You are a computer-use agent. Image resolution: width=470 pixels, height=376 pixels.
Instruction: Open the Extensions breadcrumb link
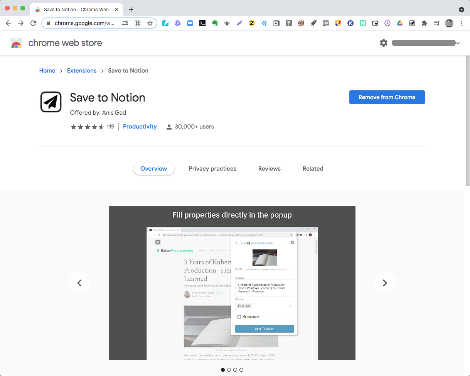click(81, 71)
